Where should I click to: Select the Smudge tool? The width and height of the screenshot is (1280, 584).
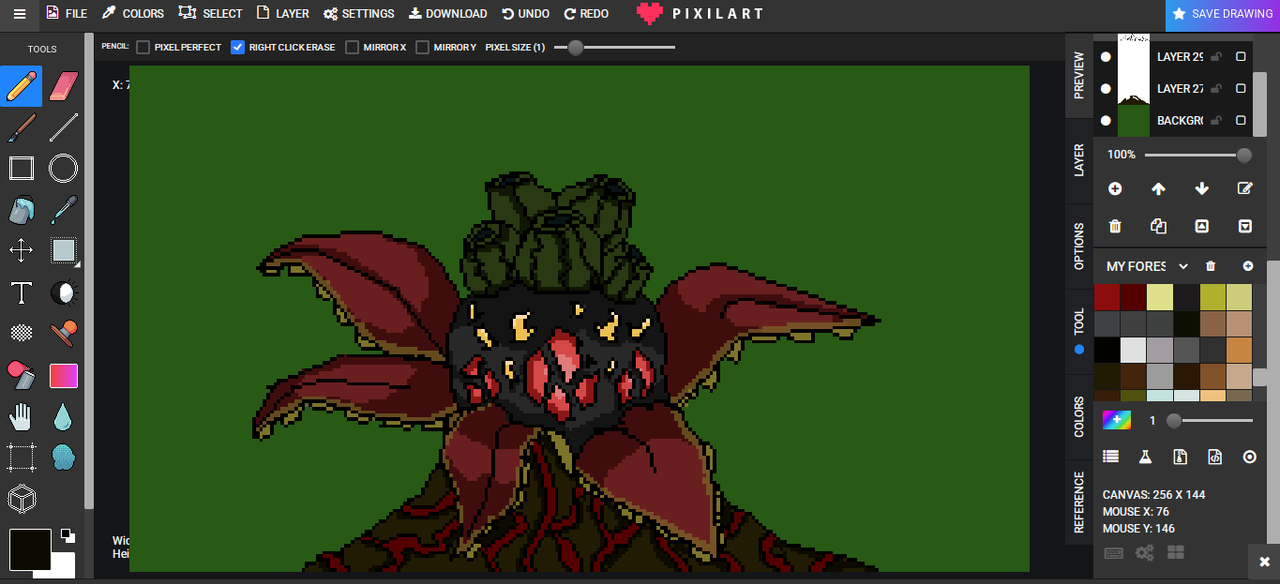pyautogui.click(x=63, y=457)
